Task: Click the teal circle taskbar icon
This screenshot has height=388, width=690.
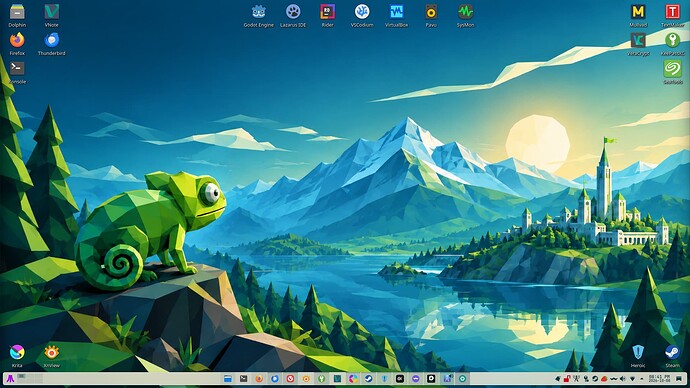Action: coord(462,379)
